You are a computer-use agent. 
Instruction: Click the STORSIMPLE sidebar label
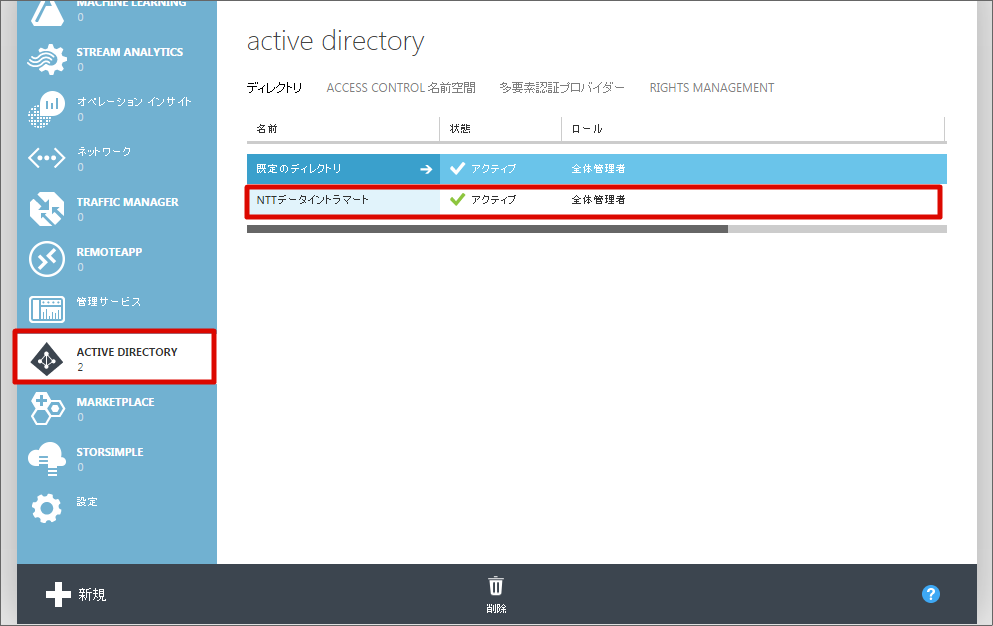110,452
